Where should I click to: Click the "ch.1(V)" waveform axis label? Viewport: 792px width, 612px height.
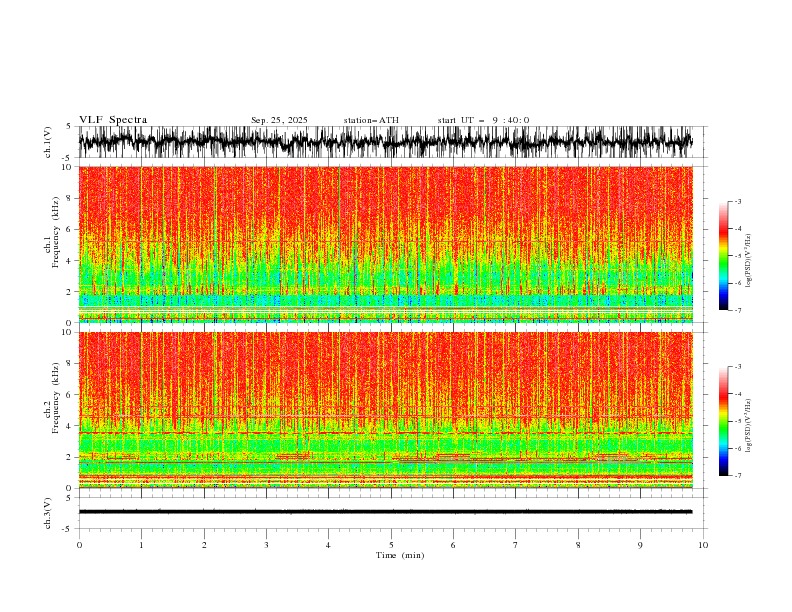[48, 142]
